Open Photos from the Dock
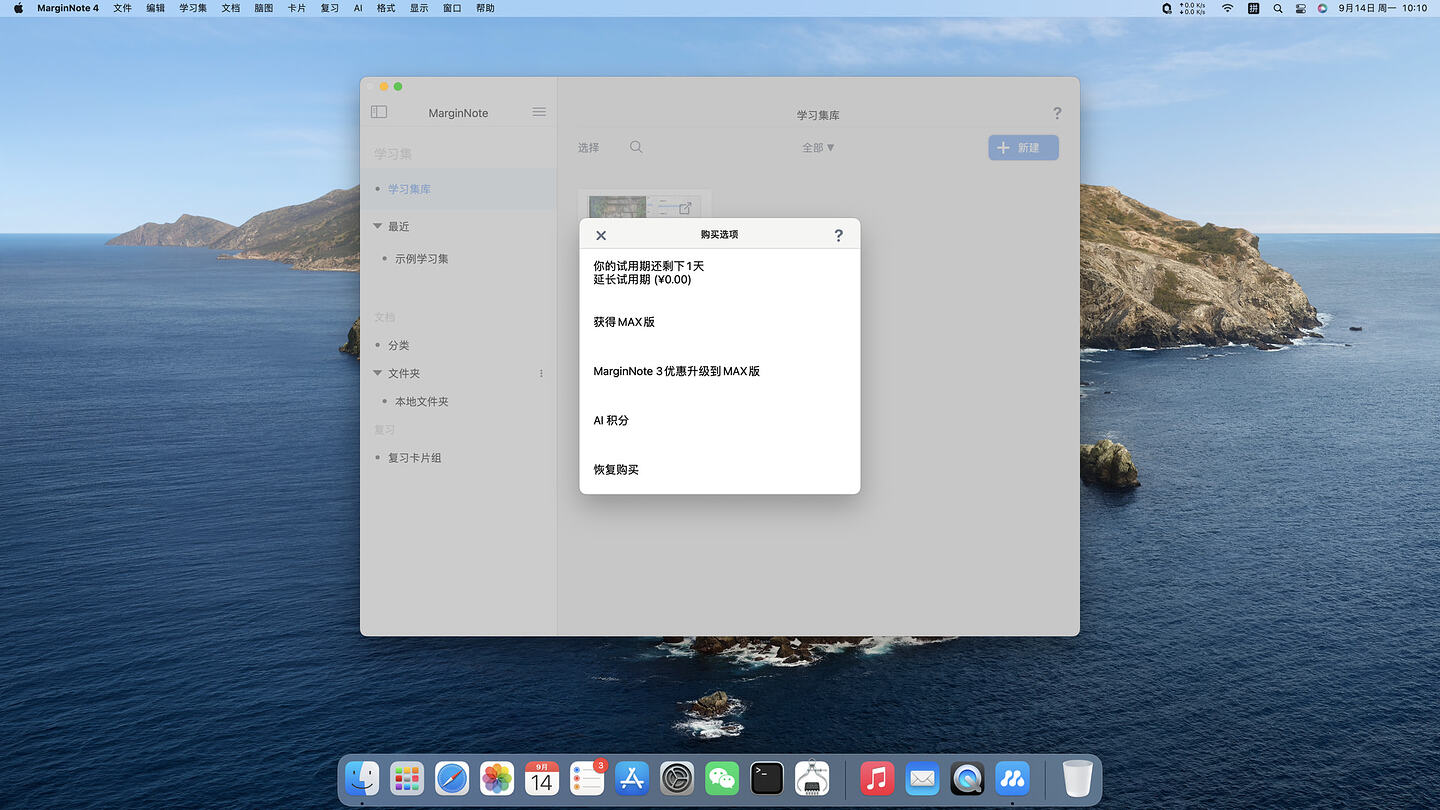This screenshot has height=810, width=1440. pyautogui.click(x=497, y=777)
